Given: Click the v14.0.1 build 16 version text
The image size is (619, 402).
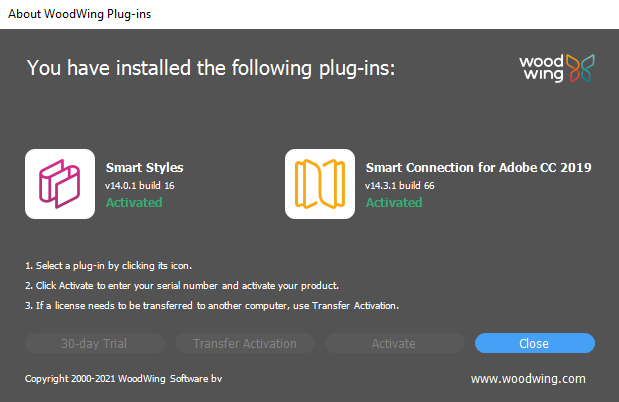Looking at the screenshot, I should tap(139, 186).
